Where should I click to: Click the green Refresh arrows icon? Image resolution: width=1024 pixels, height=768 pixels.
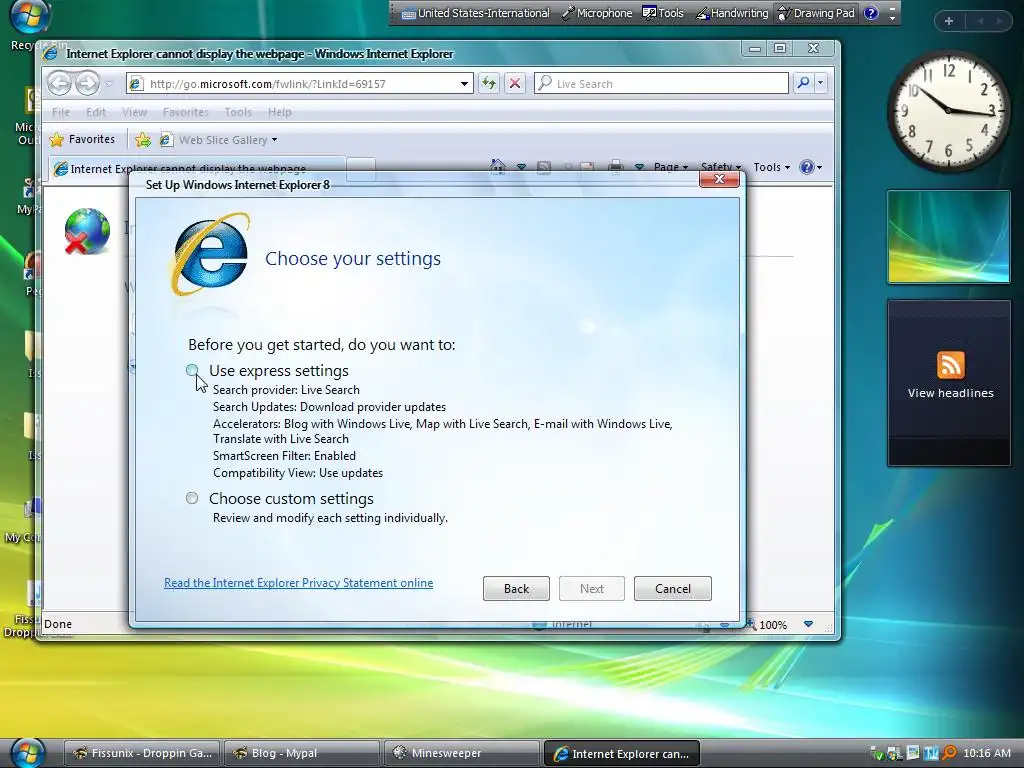pyautogui.click(x=488, y=84)
